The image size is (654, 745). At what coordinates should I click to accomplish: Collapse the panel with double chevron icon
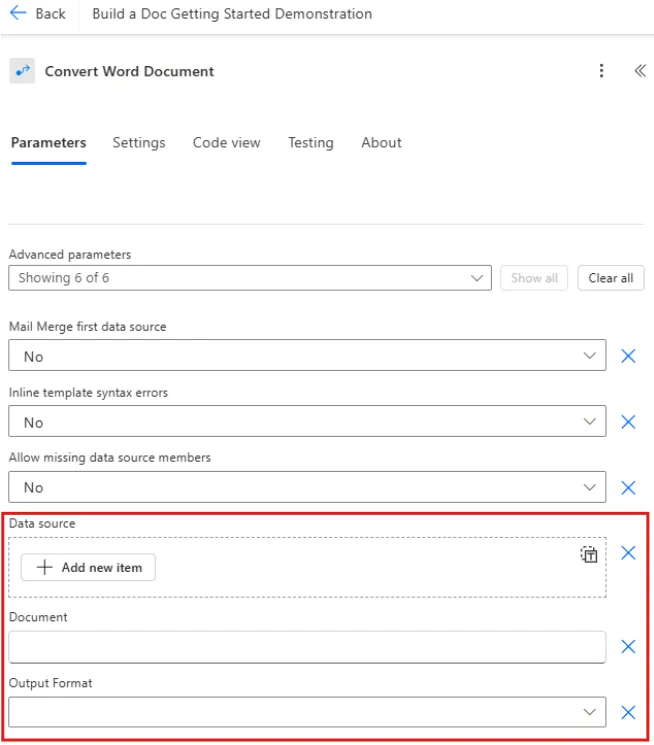[640, 71]
